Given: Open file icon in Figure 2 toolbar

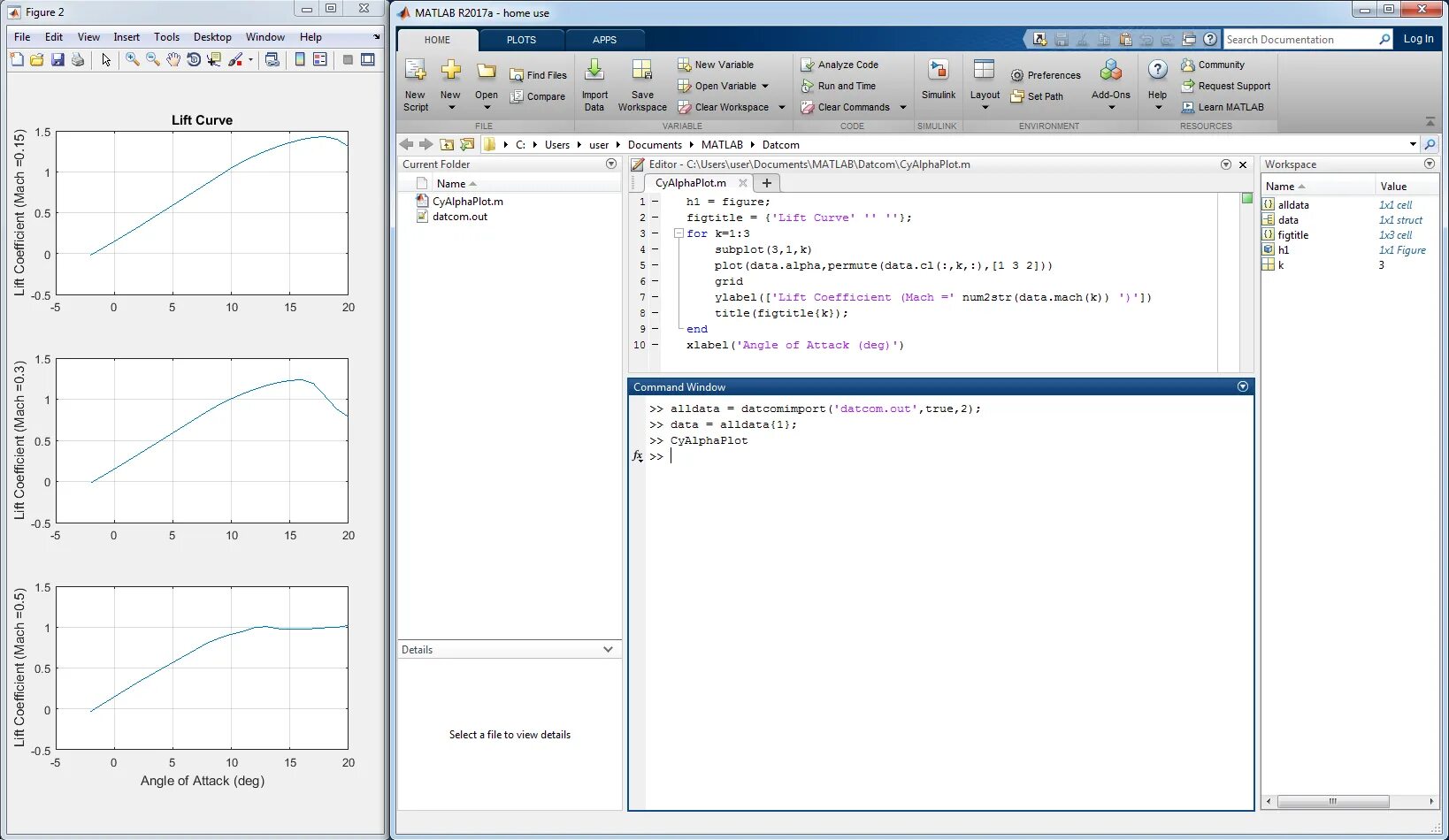Looking at the screenshot, I should click(x=37, y=59).
